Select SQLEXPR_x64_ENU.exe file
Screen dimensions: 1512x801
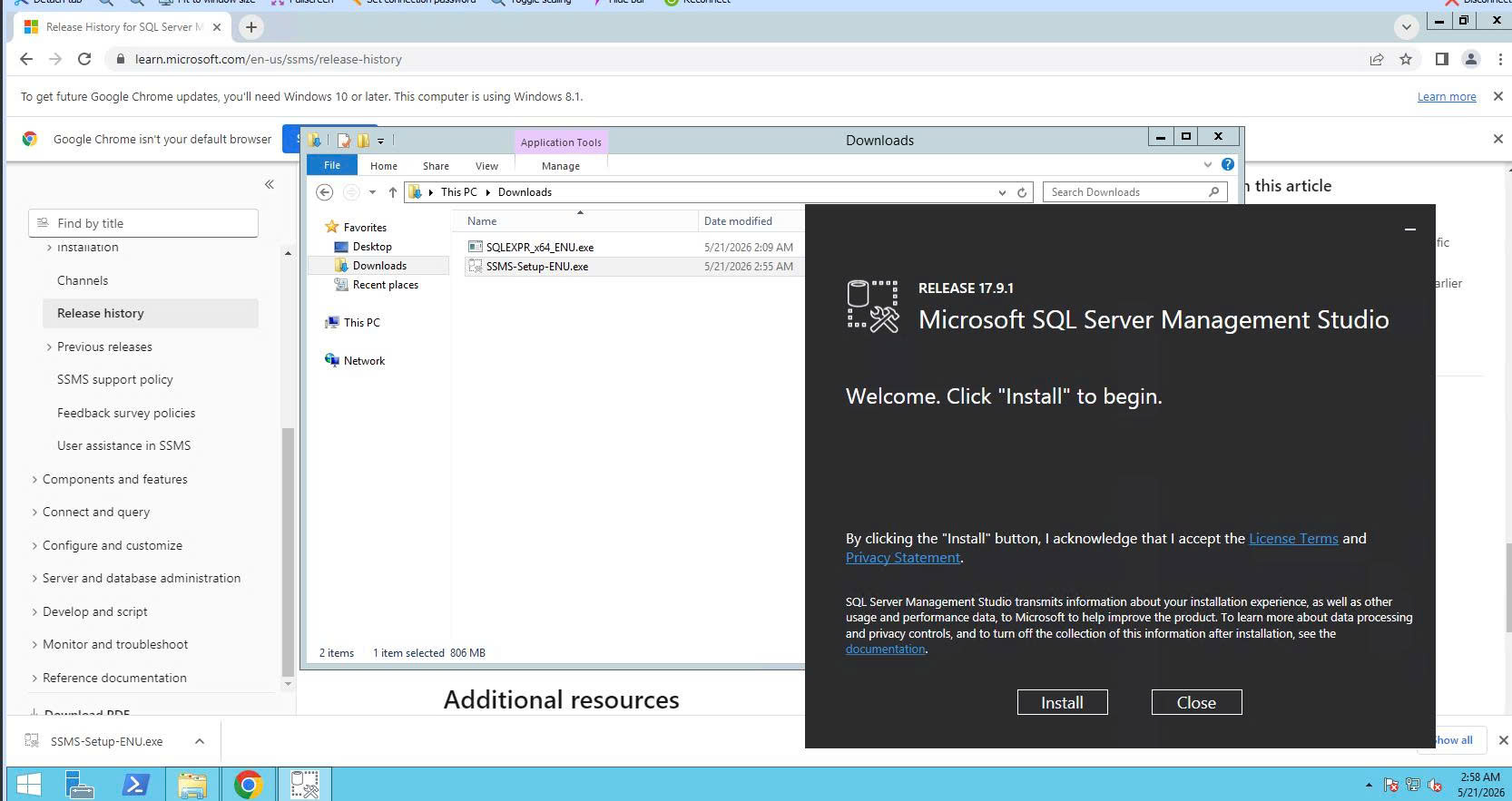[x=539, y=247]
